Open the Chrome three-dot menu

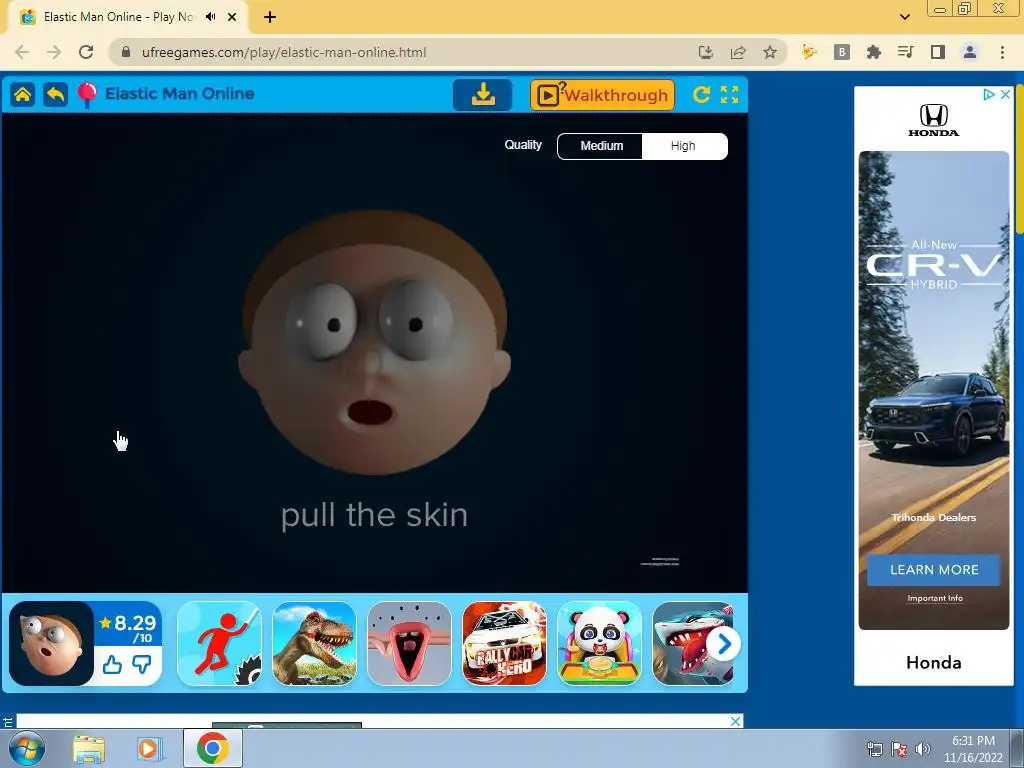[x=1002, y=52]
